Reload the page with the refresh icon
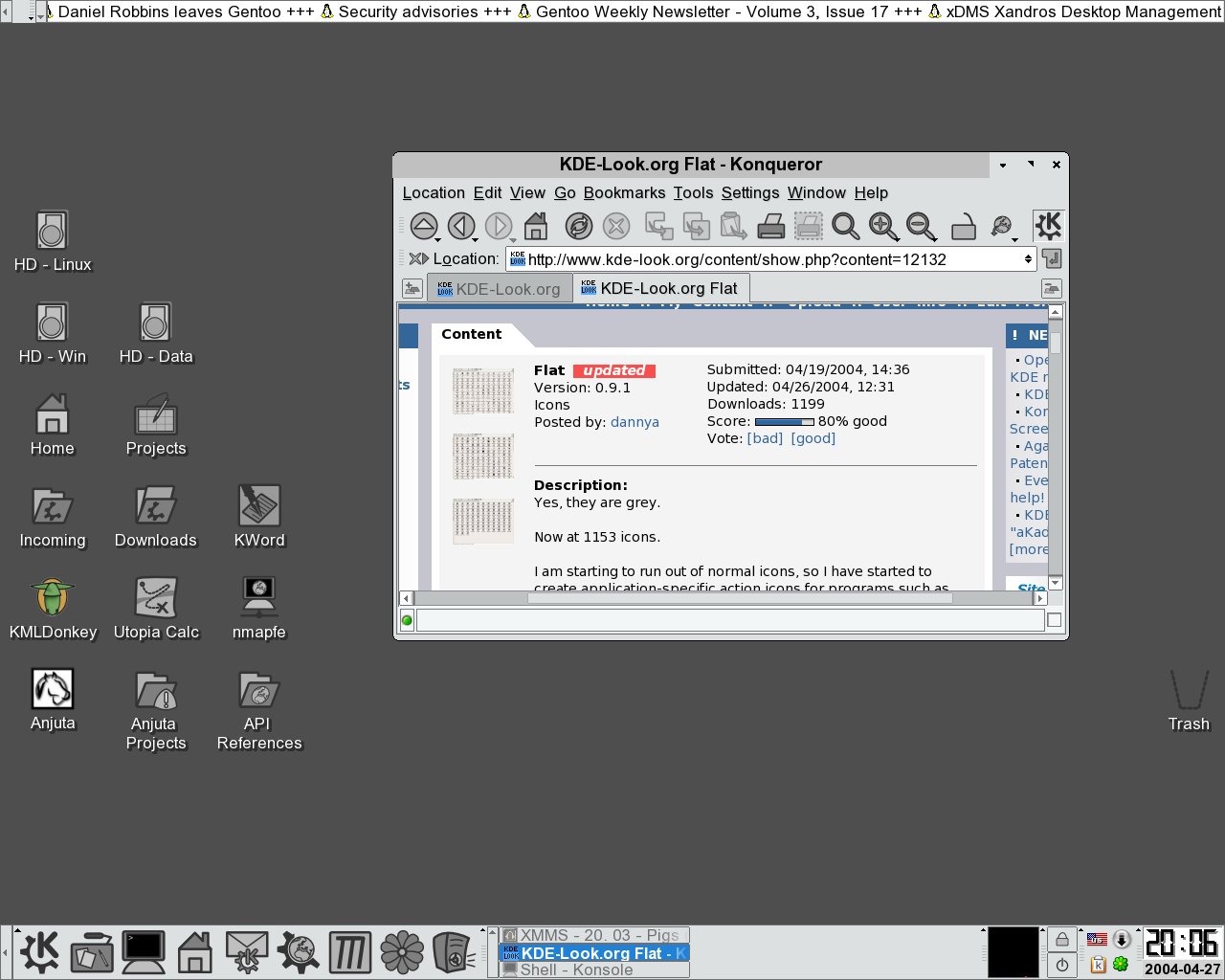The width and height of the screenshot is (1225, 980). pos(578,226)
